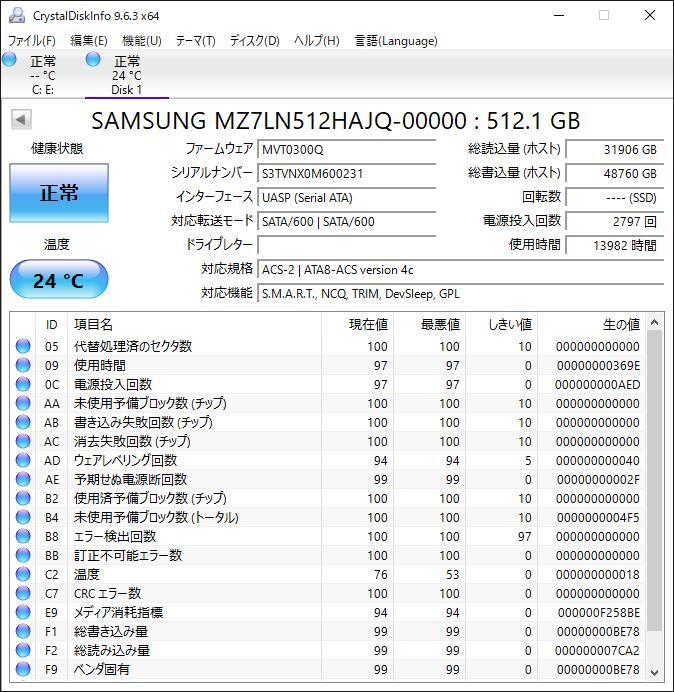Select the メディア消耗指標 row name
The image size is (674, 692).
118,612
